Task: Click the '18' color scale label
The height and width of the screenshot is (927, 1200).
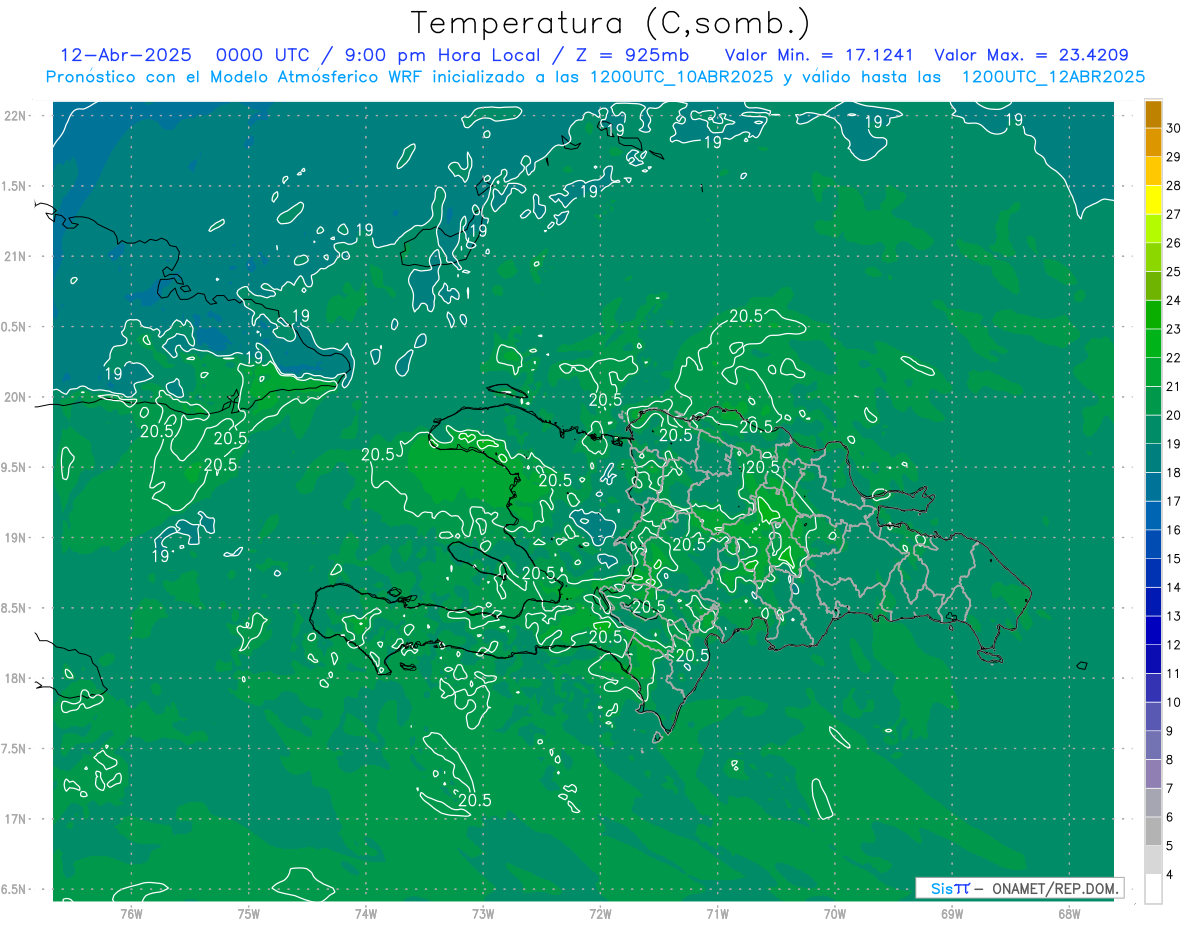Action: pos(1174,473)
